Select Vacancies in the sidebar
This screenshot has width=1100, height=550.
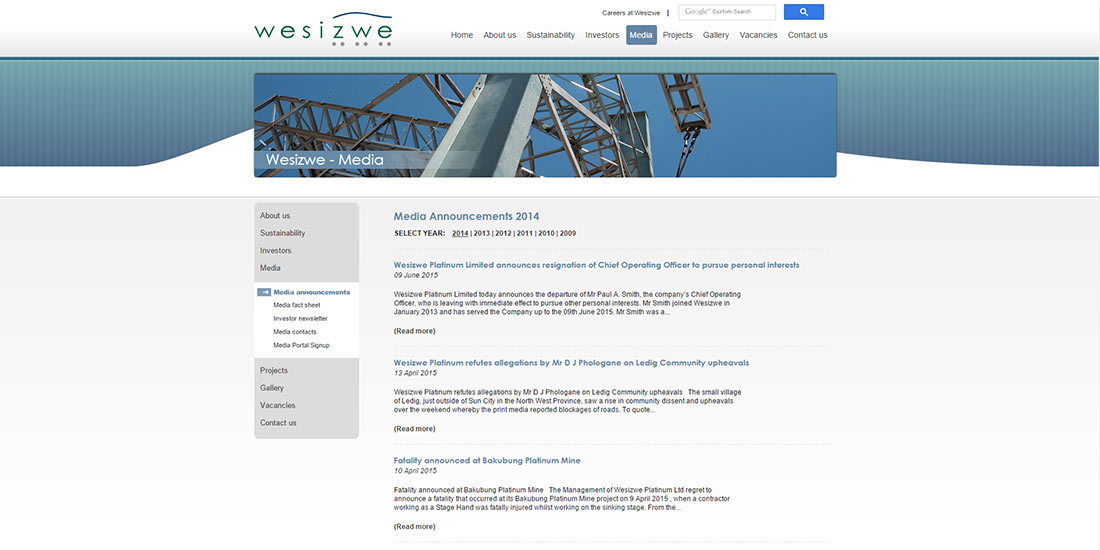click(278, 405)
